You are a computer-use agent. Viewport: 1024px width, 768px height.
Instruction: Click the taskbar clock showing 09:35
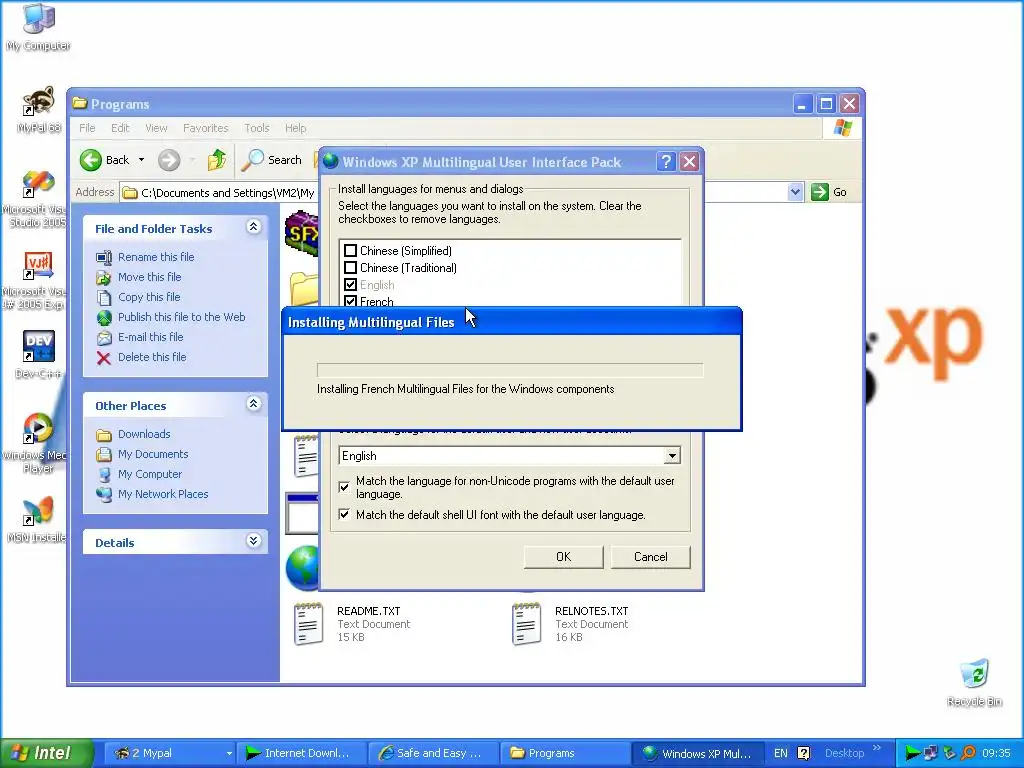996,754
